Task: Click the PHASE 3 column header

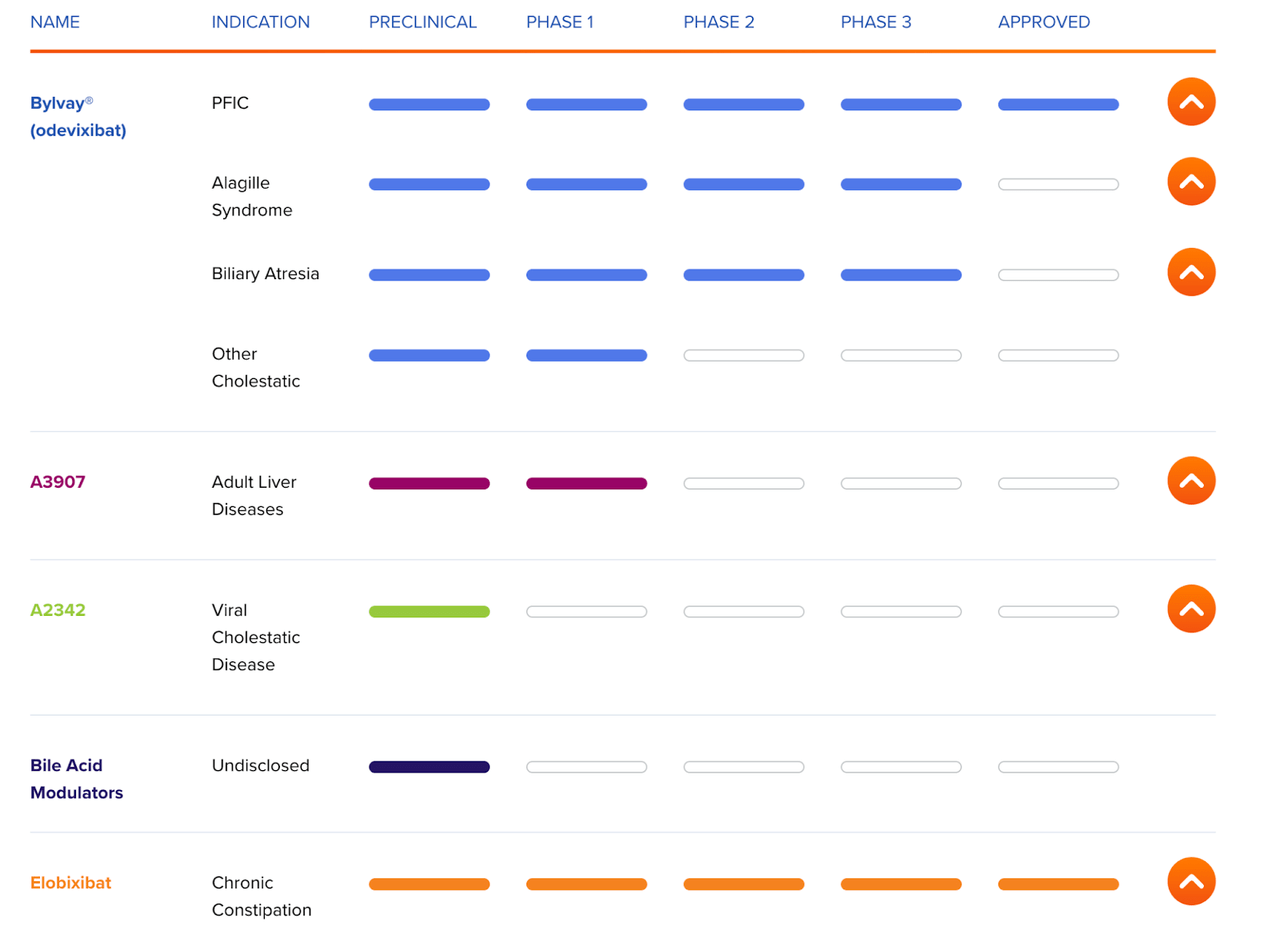Action: (876, 22)
